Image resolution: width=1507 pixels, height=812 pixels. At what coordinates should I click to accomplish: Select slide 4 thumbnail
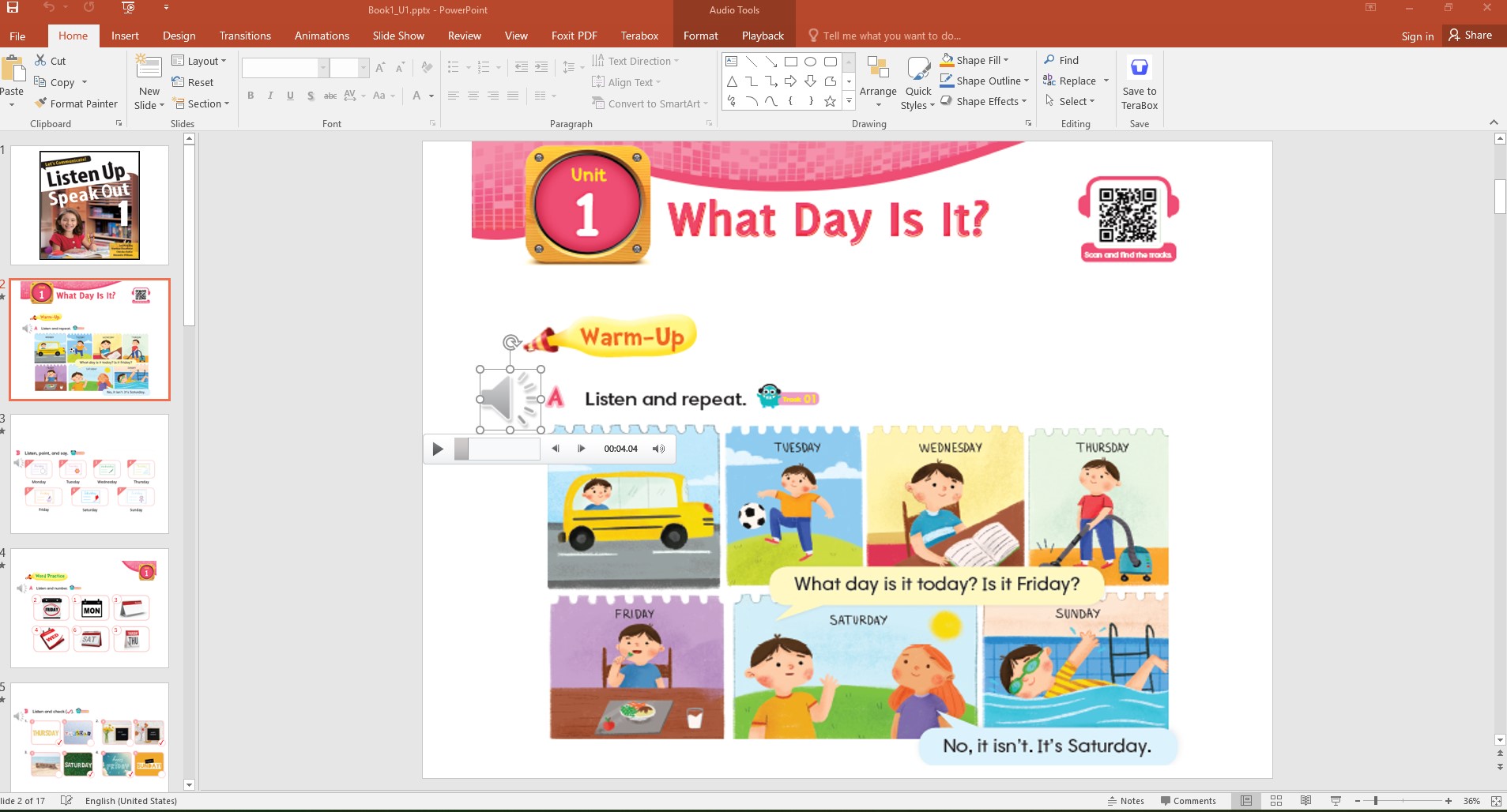click(x=89, y=607)
